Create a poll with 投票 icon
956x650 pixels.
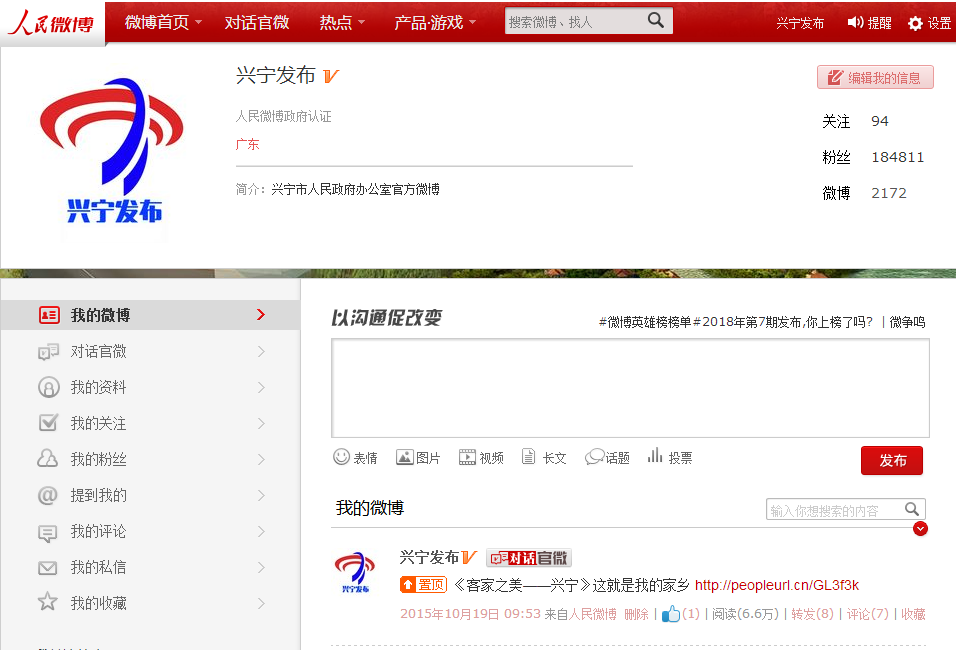click(655, 455)
